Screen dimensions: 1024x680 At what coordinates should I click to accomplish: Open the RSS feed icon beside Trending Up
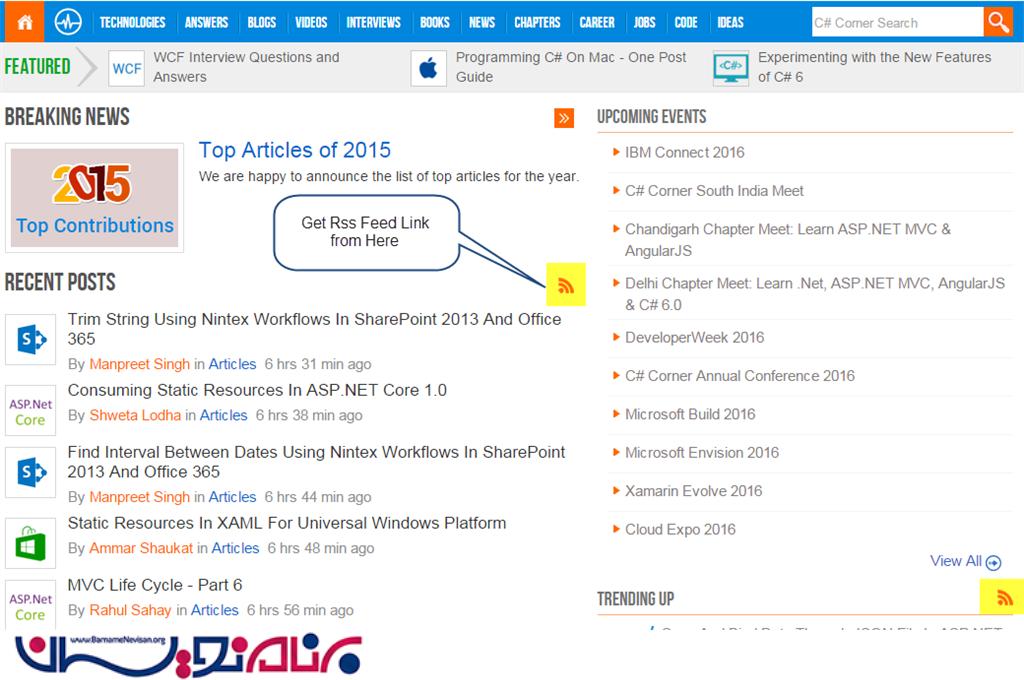pyautogui.click(x=1004, y=598)
